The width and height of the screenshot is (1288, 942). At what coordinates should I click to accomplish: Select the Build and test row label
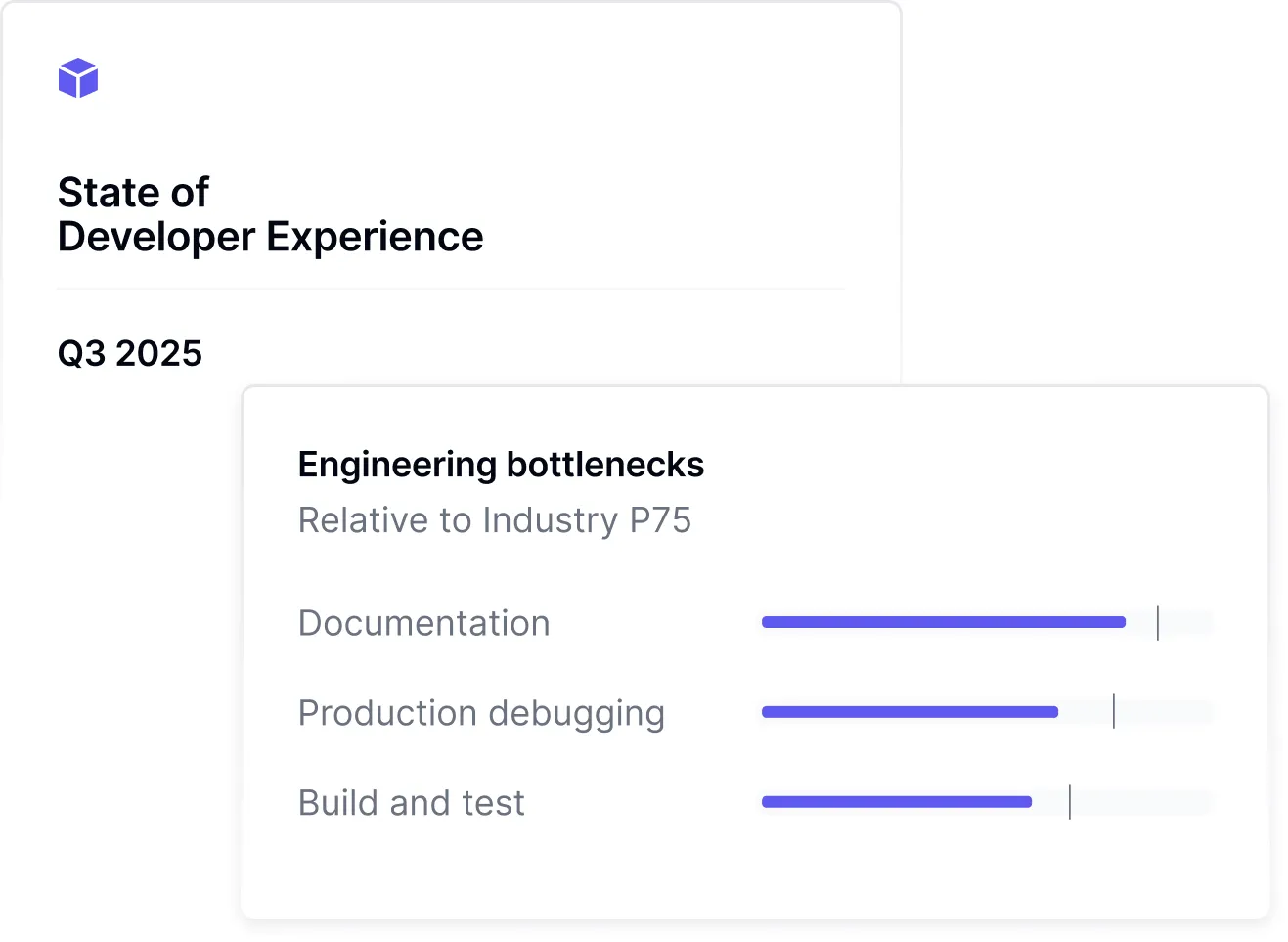point(411,803)
